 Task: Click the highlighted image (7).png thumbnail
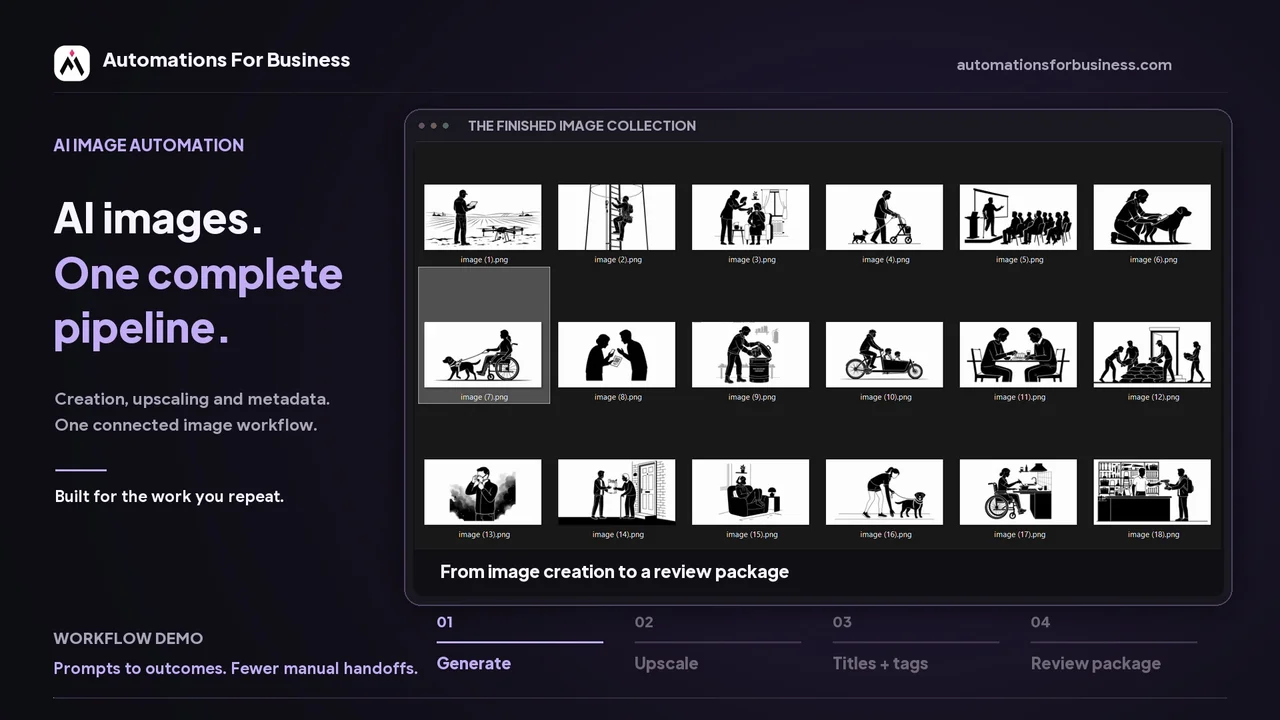pyautogui.click(x=483, y=354)
